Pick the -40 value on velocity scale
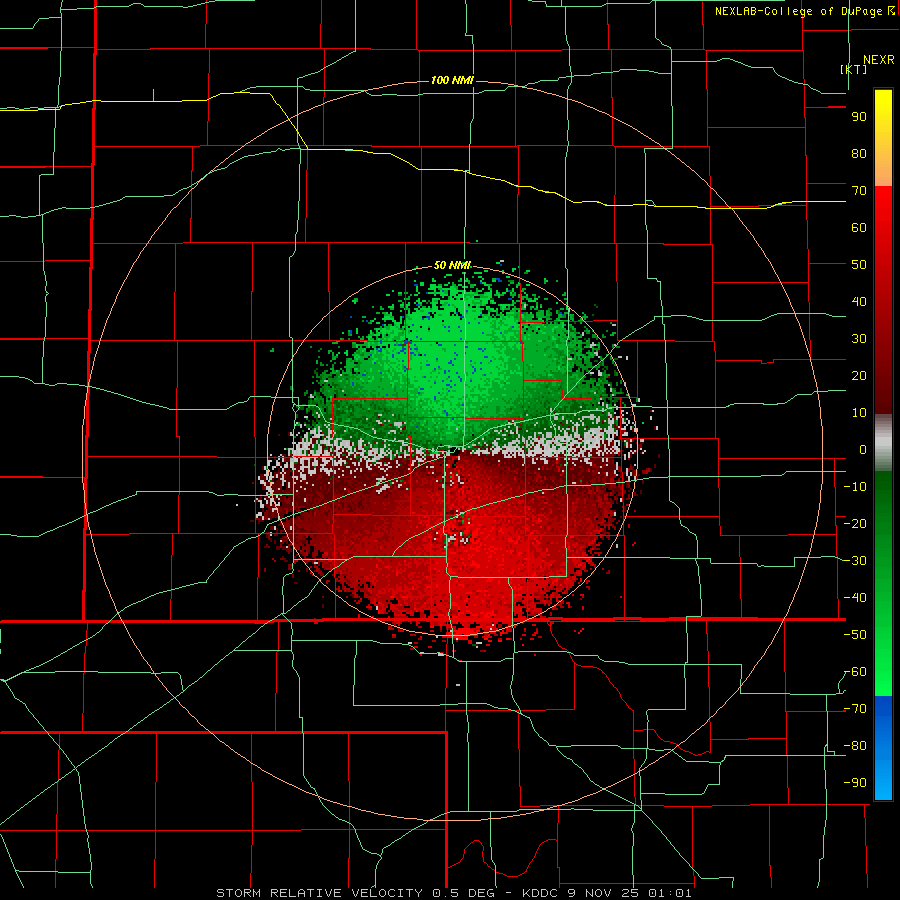This screenshot has width=900, height=900. pos(855,598)
